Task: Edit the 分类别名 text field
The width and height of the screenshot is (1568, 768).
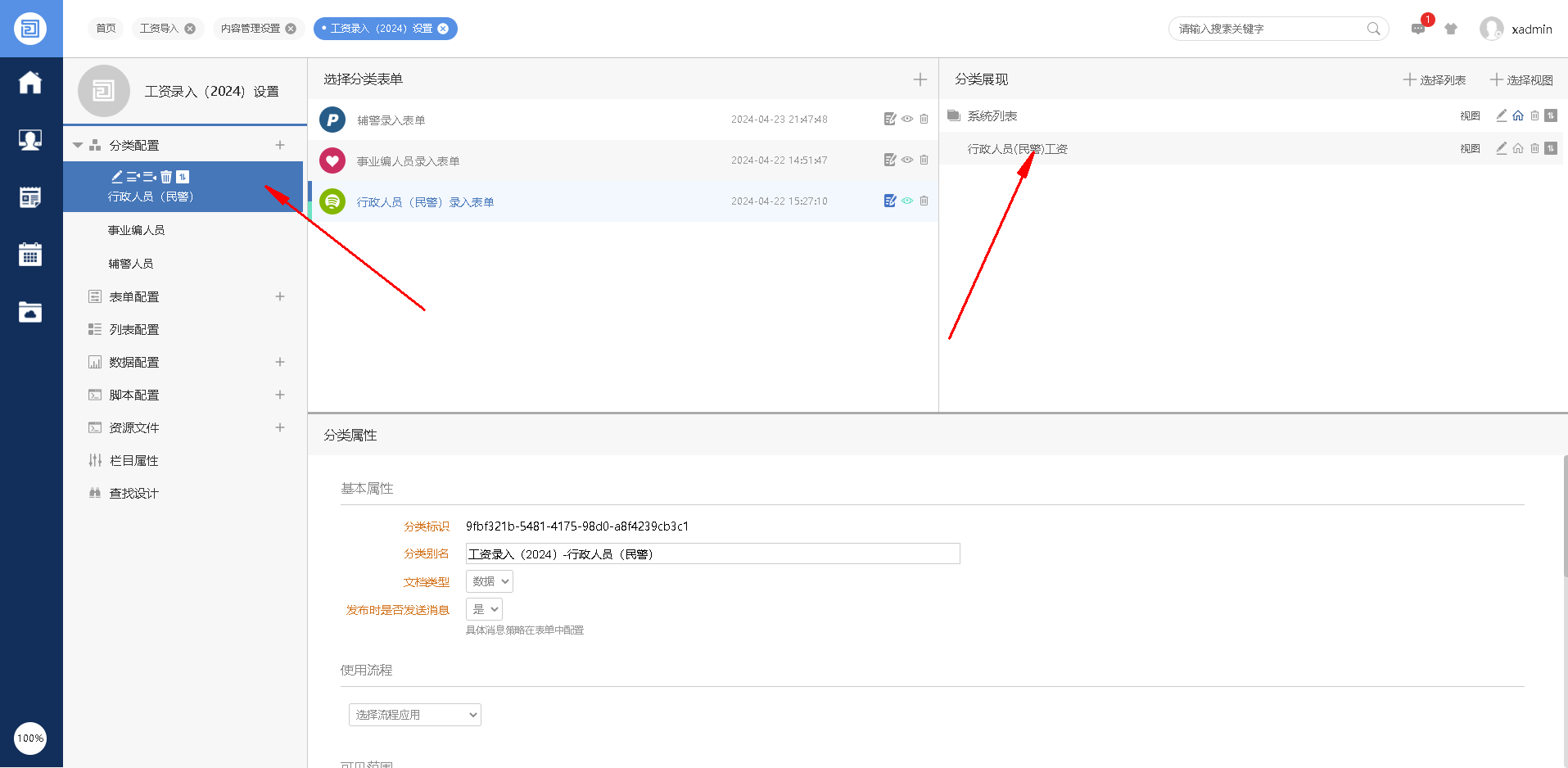Action: tap(712, 553)
